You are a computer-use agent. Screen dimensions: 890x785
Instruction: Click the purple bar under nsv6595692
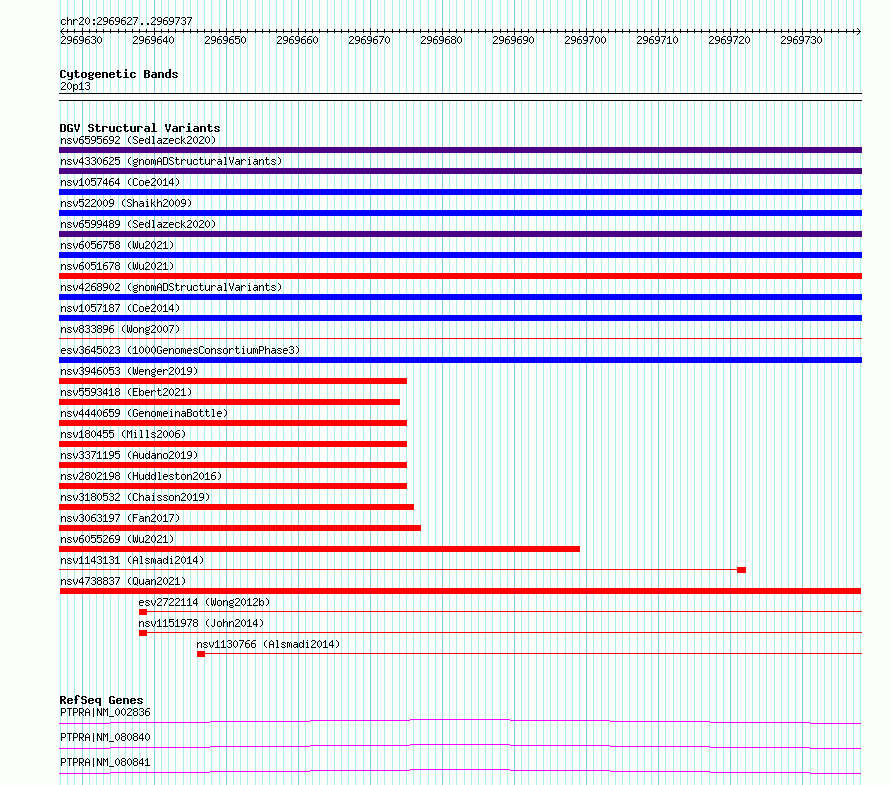(460, 150)
